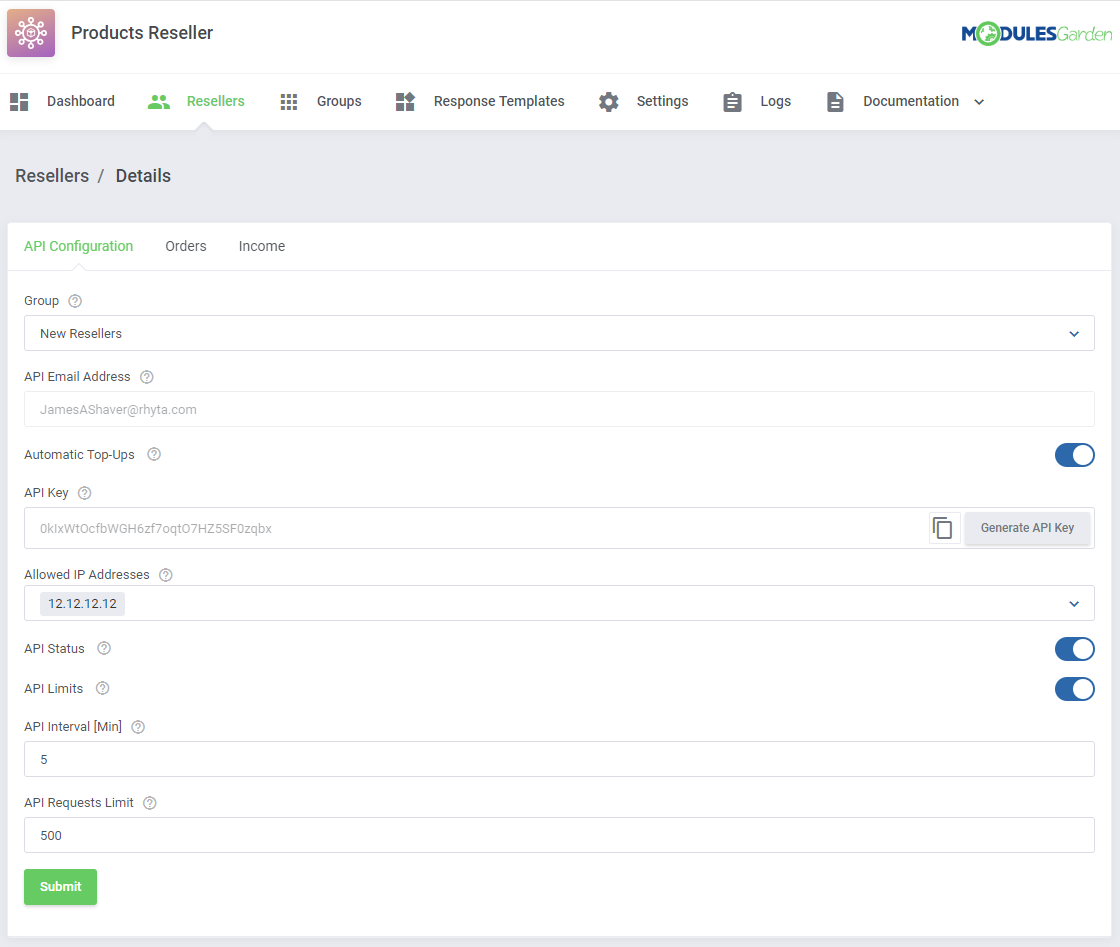Copy the API key with the clipboard icon
Viewport: 1120px width, 947px height.
coord(944,528)
